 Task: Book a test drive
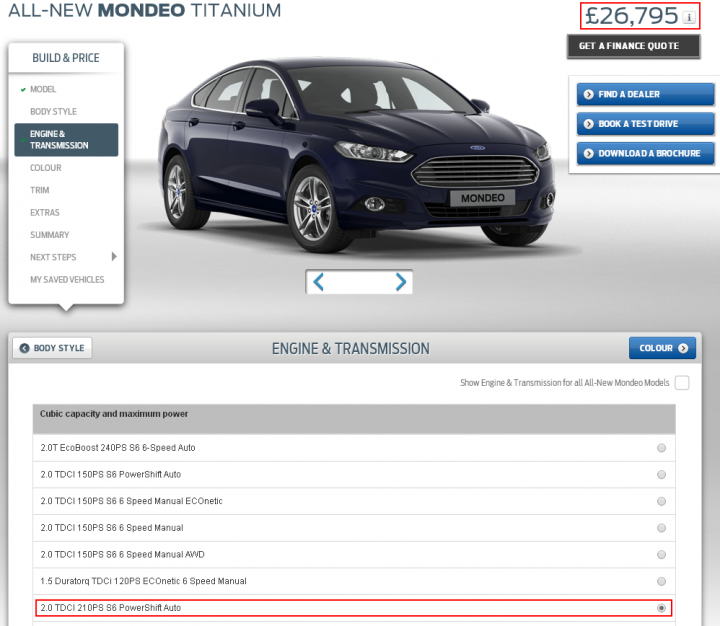(x=645, y=124)
